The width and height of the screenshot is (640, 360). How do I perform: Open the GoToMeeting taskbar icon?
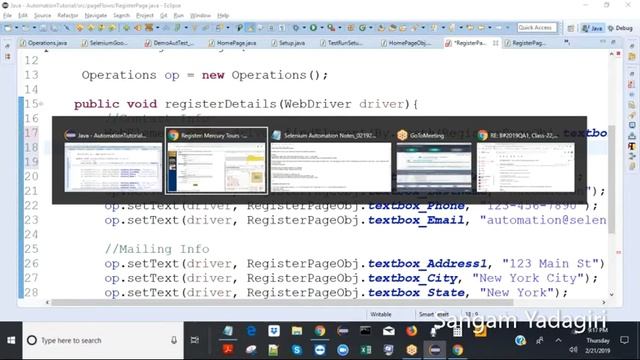411,350
